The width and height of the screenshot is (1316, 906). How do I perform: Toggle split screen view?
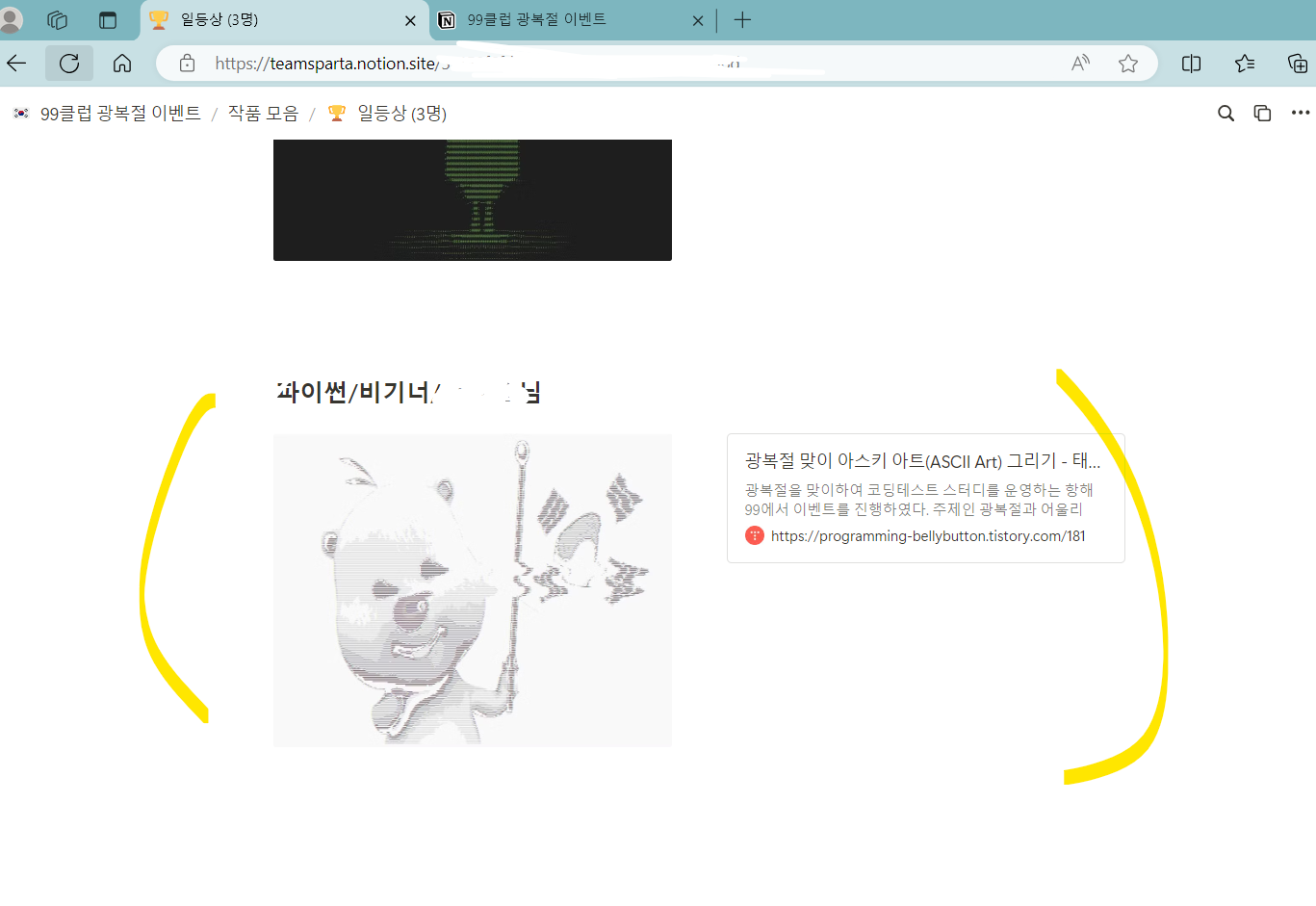point(1191,64)
